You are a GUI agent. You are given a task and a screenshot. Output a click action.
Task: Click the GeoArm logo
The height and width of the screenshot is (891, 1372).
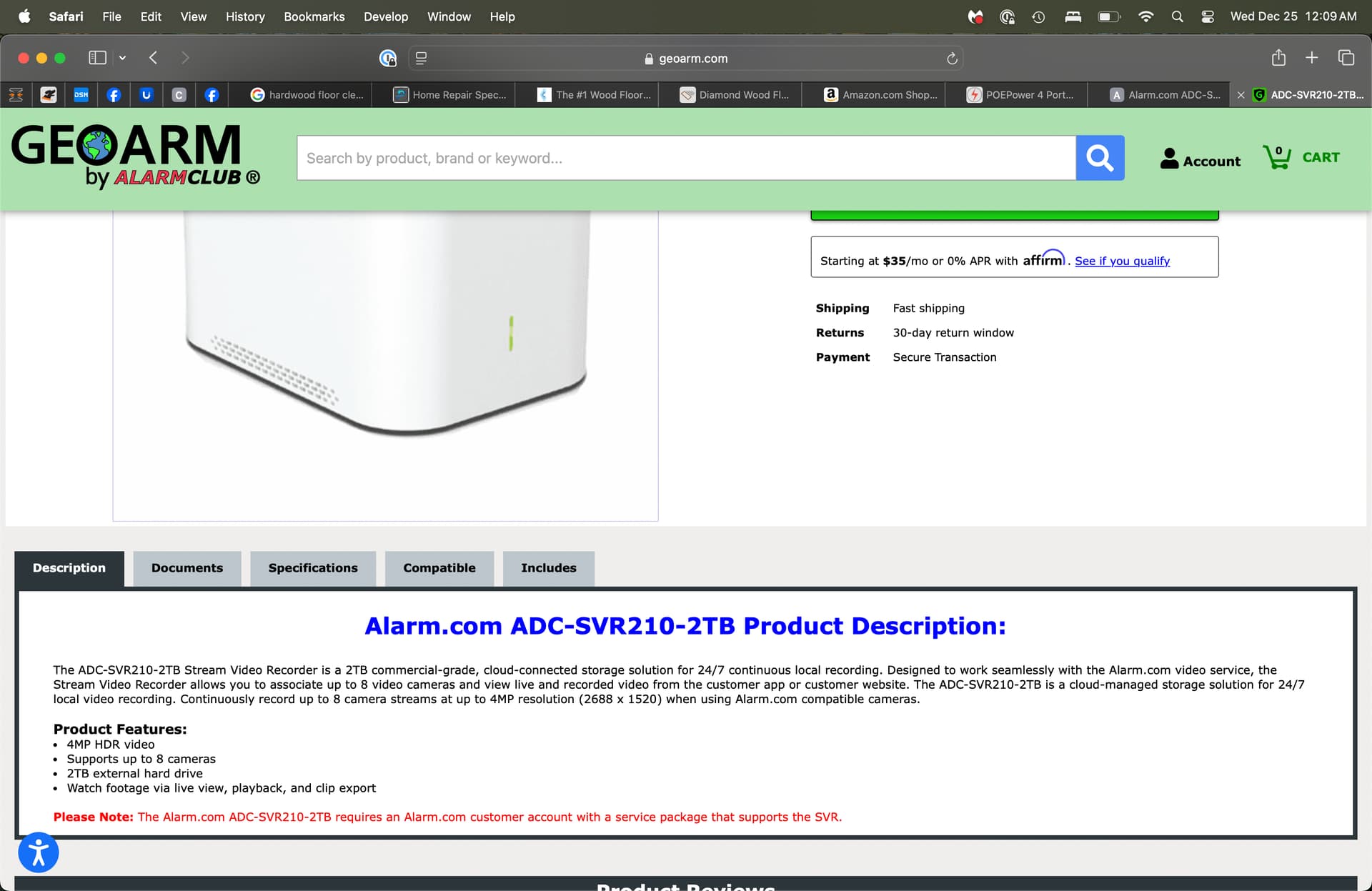click(x=136, y=156)
